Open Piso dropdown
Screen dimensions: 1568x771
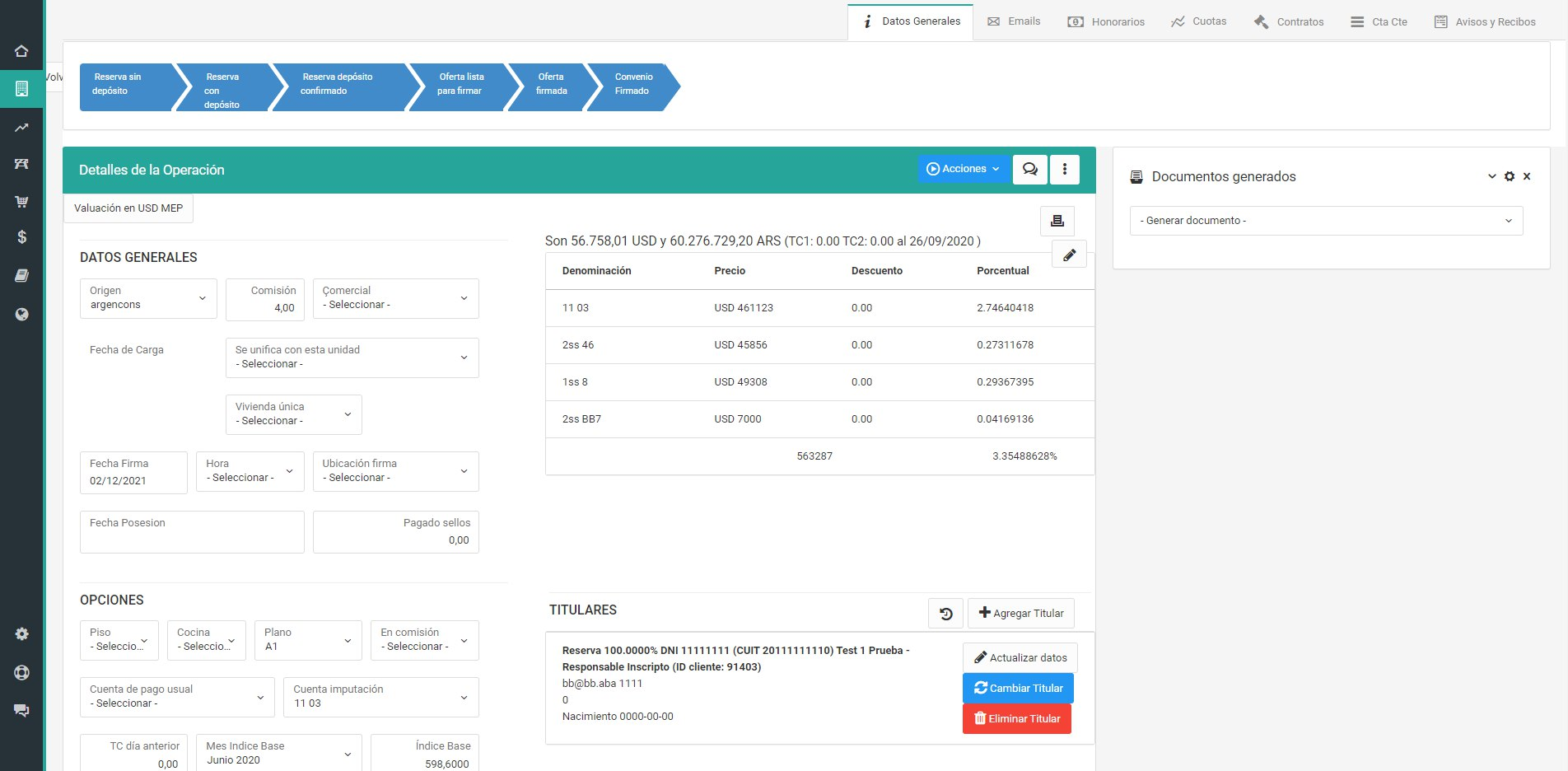(x=119, y=640)
